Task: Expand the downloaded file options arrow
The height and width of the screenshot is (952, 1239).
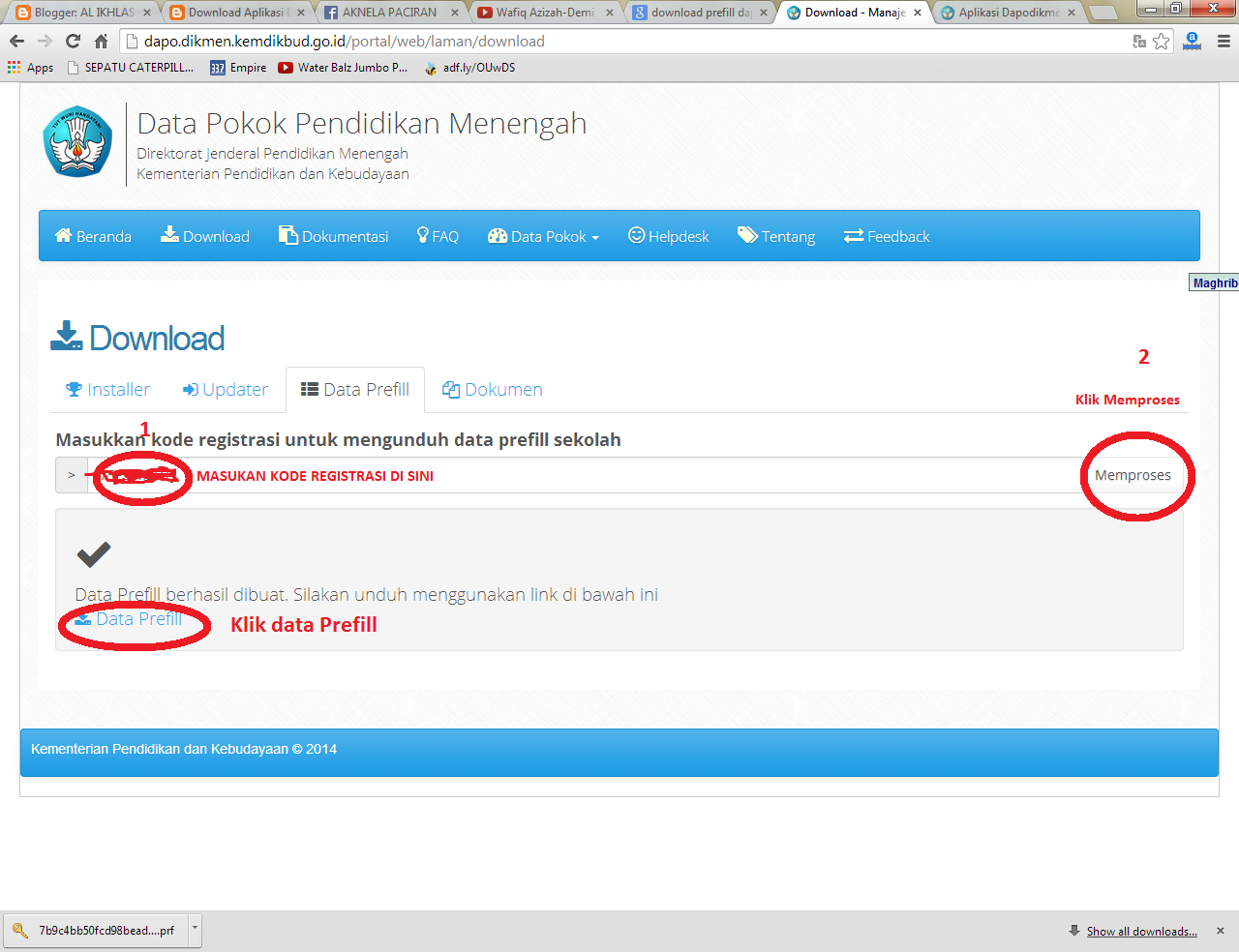Action: point(195,931)
